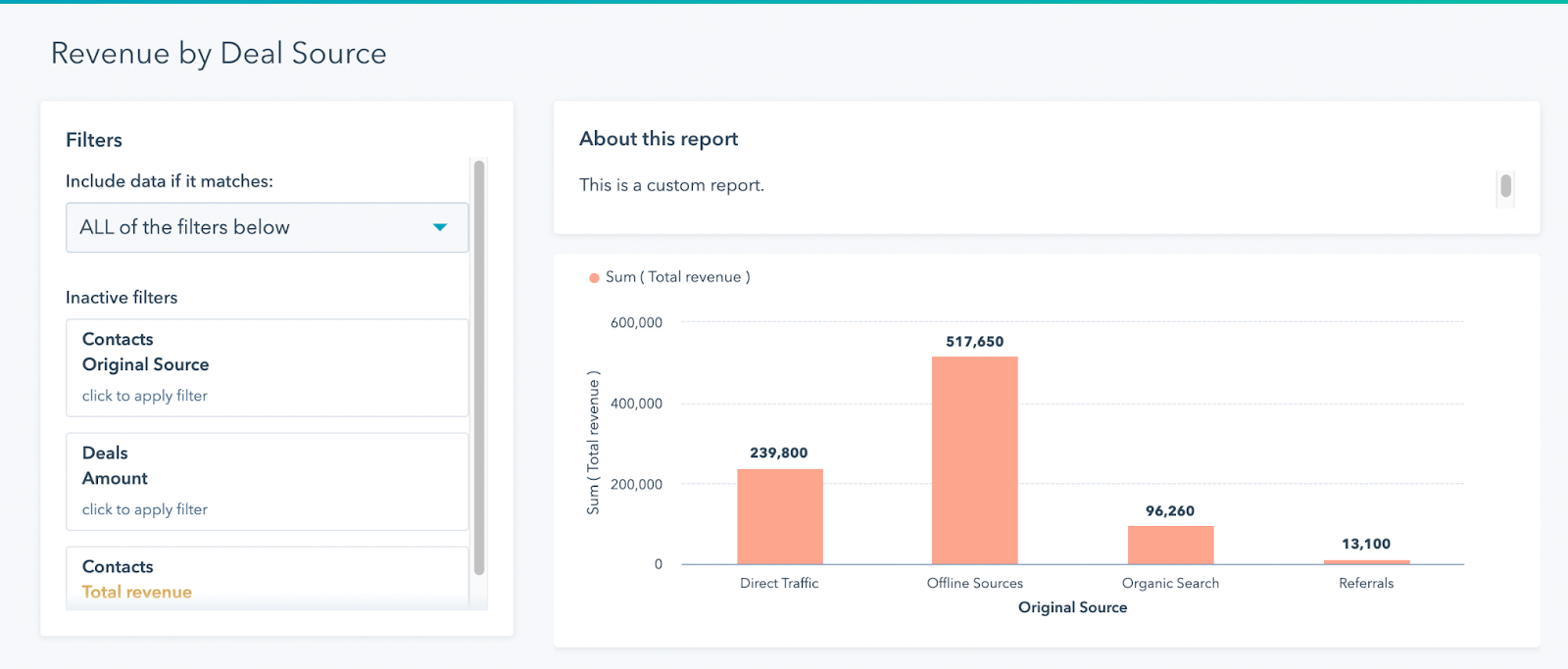The height and width of the screenshot is (669, 1568).
Task: Click the small Referrals bar
Action: 1366,562
